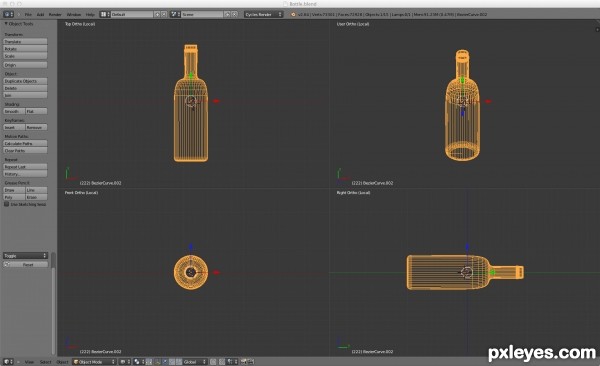Click the green axis arrow in User Ortho view
Screen dimensions: 600x366
click(x=462, y=80)
